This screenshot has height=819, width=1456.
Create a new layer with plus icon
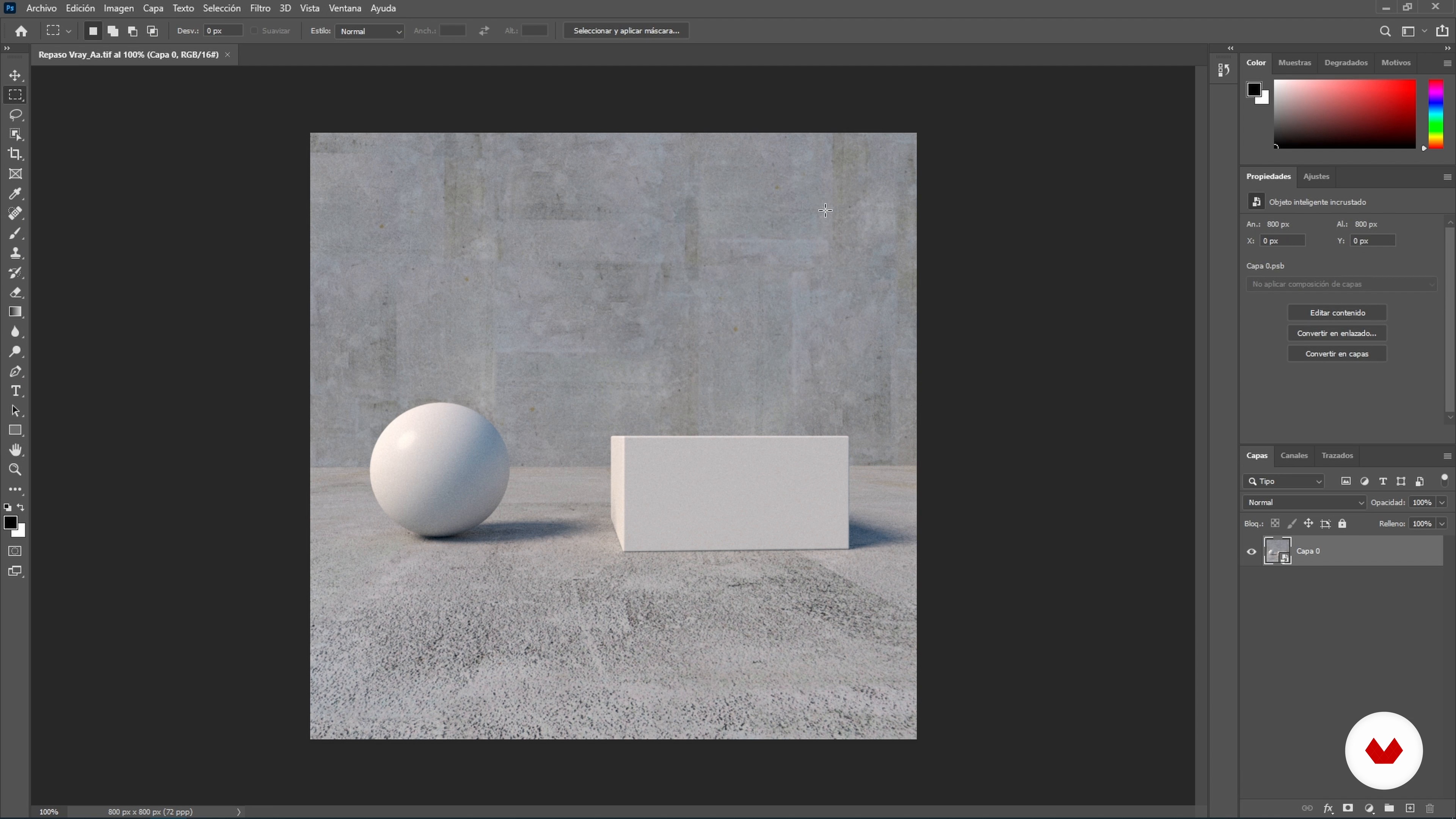click(1410, 808)
